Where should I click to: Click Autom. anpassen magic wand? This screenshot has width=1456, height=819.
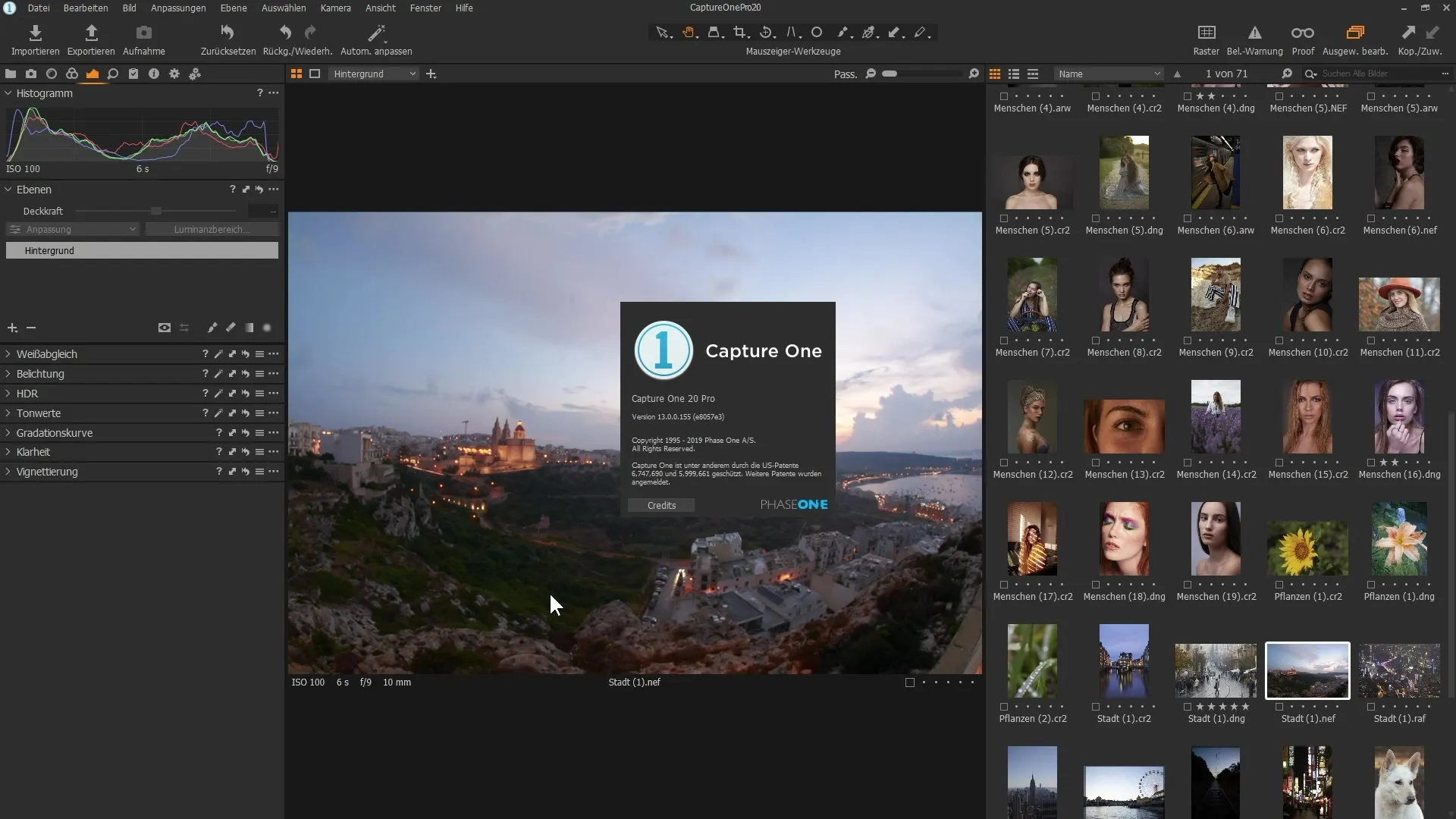pyautogui.click(x=376, y=33)
